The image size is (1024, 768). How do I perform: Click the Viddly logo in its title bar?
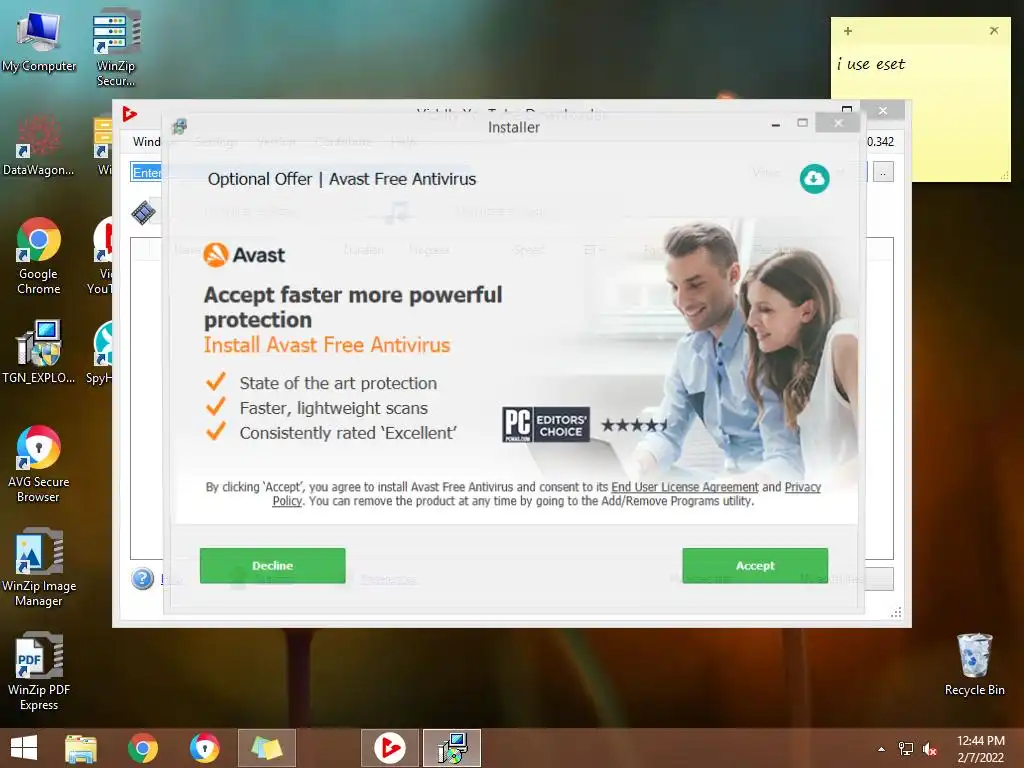tap(129, 114)
